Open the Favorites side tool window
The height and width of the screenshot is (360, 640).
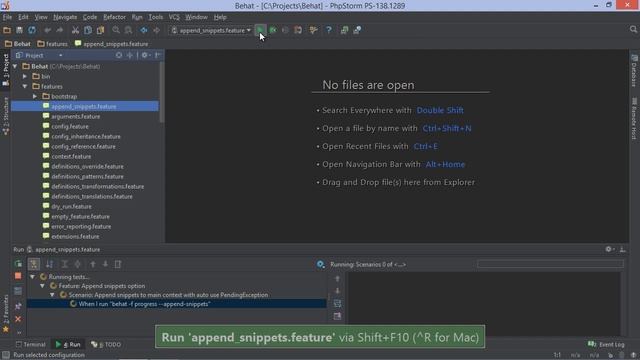[x=5, y=313]
